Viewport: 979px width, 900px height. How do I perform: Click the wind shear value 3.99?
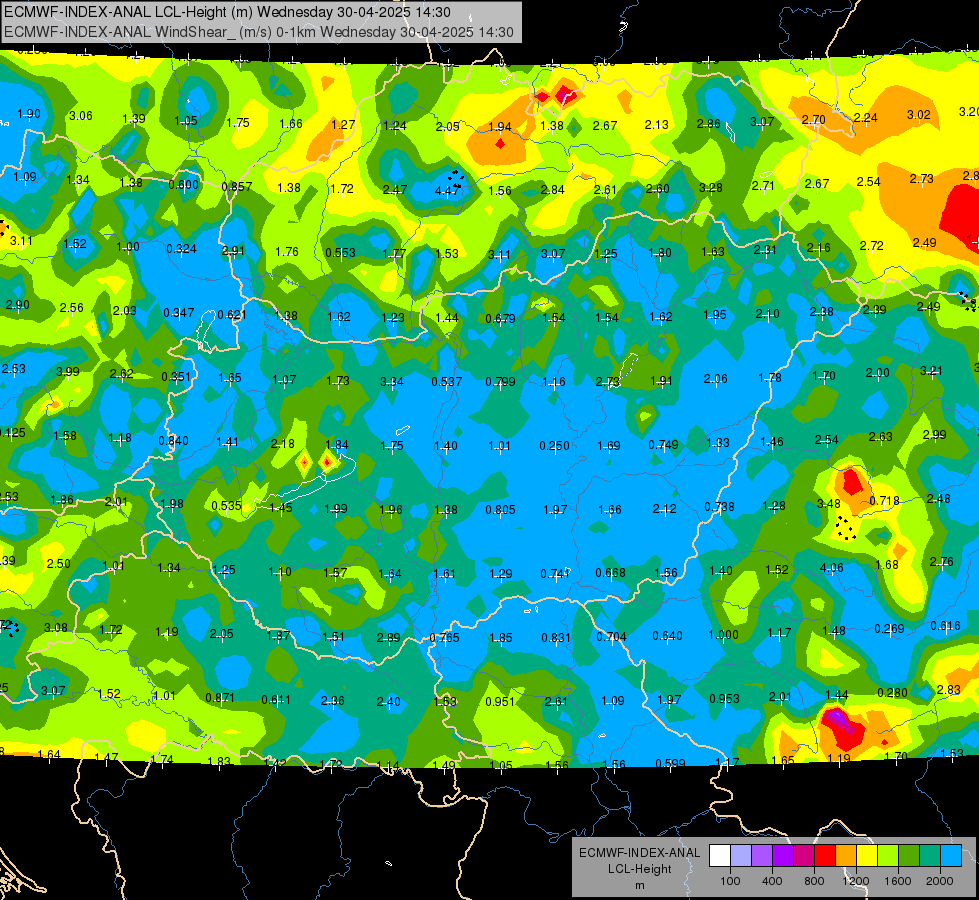pos(67,372)
